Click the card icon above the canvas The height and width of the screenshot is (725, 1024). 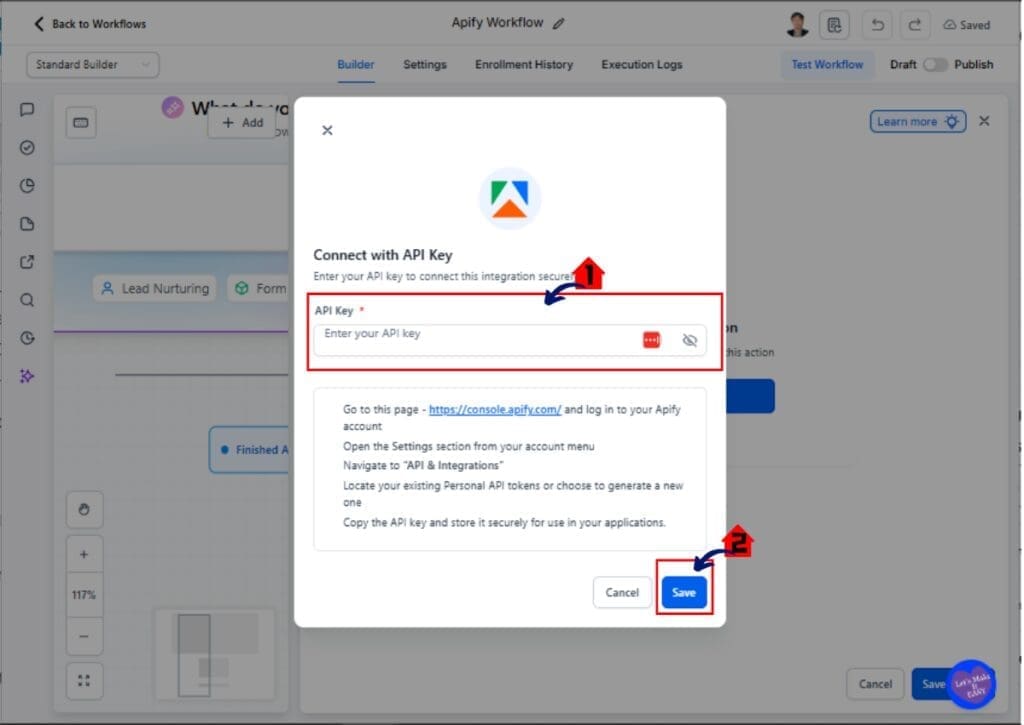pos(81,123)
